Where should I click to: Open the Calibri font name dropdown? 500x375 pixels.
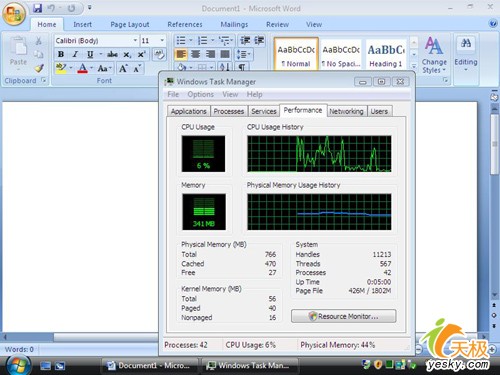135,40
